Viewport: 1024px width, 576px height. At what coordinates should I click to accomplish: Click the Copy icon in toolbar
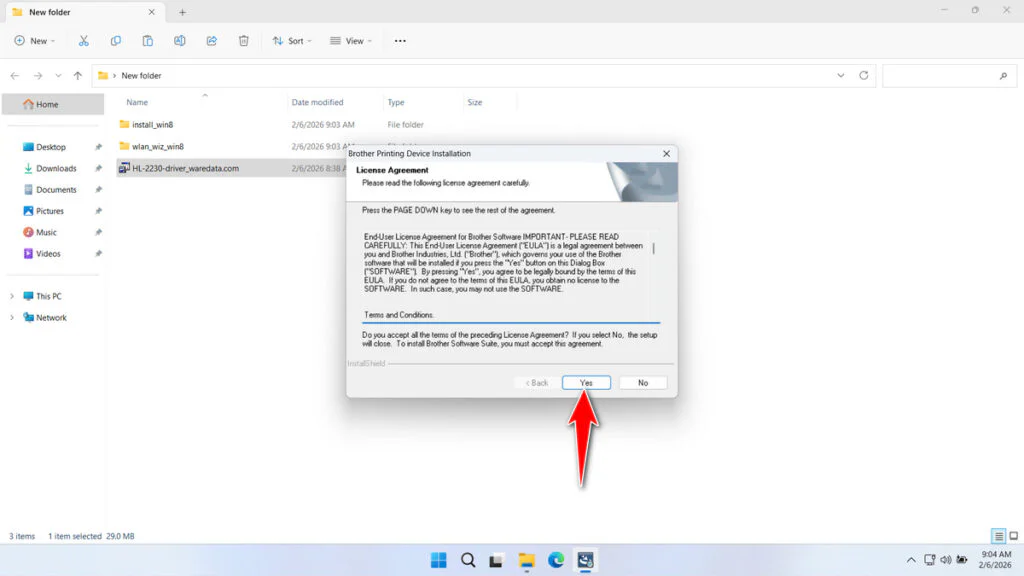tap(116, 41)
